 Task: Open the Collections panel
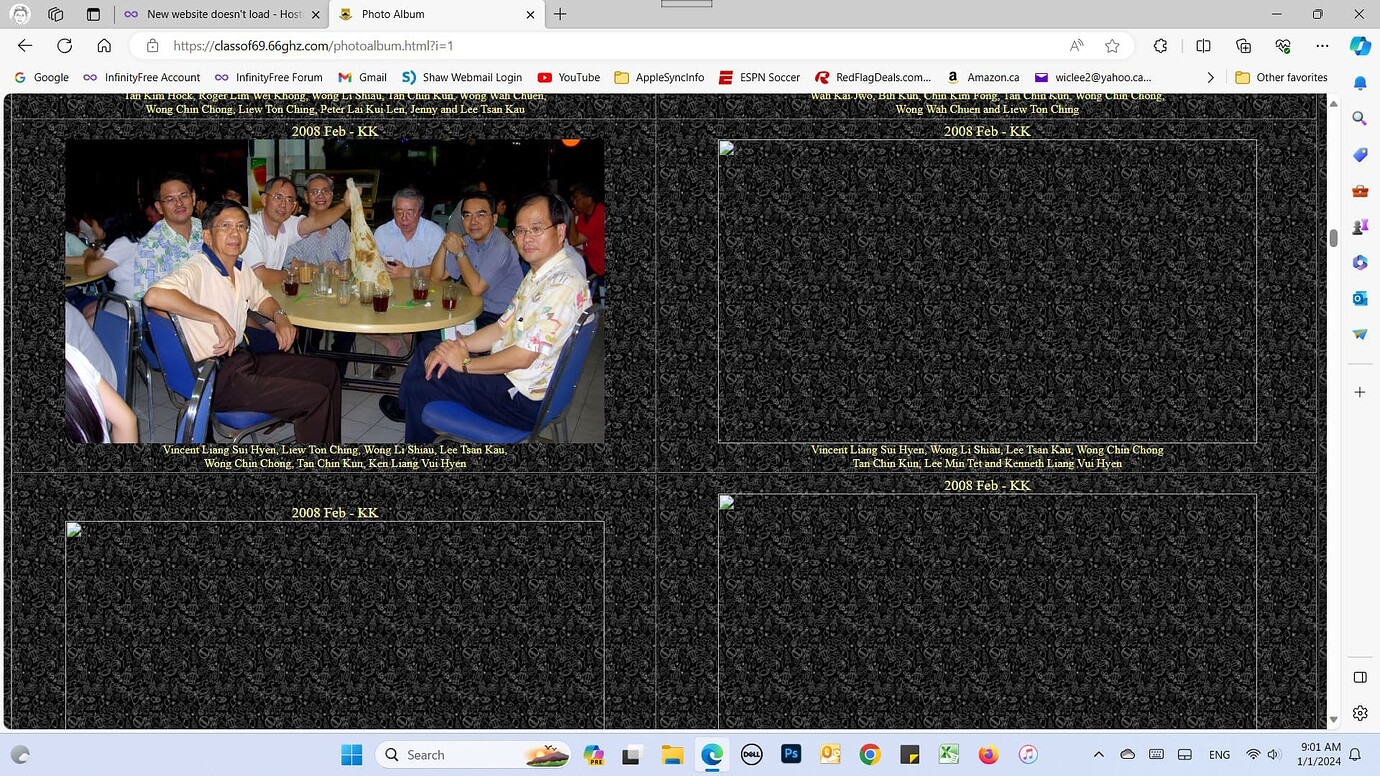click(x=1242, y=46)
